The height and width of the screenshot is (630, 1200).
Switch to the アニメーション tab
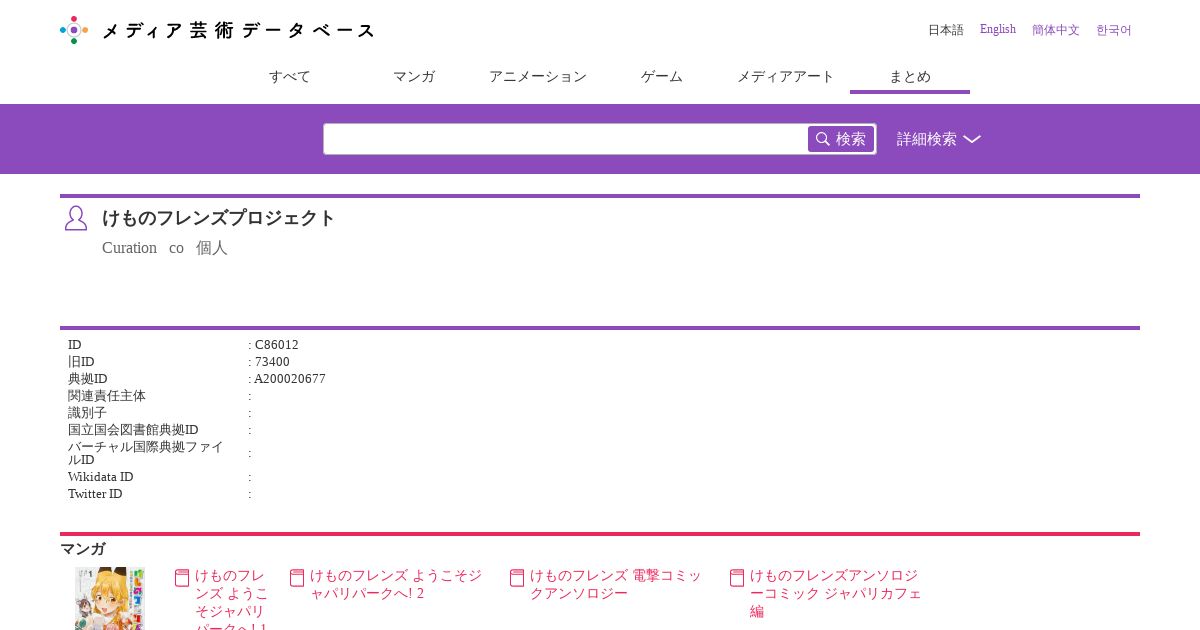(x=538, y=77)
